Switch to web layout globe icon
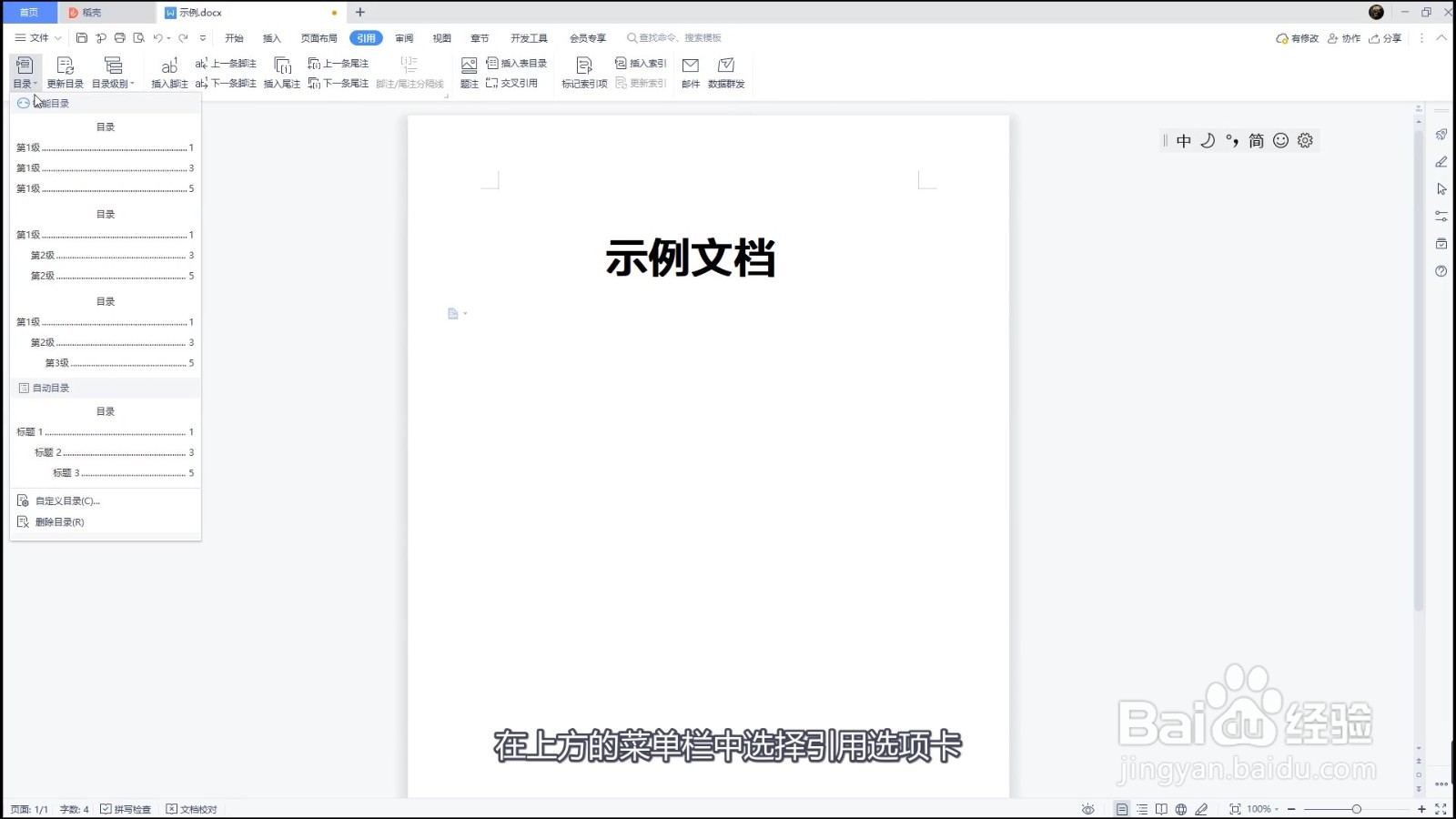Viewport: 1456px width, 819px height. [x=1181, y=809]
